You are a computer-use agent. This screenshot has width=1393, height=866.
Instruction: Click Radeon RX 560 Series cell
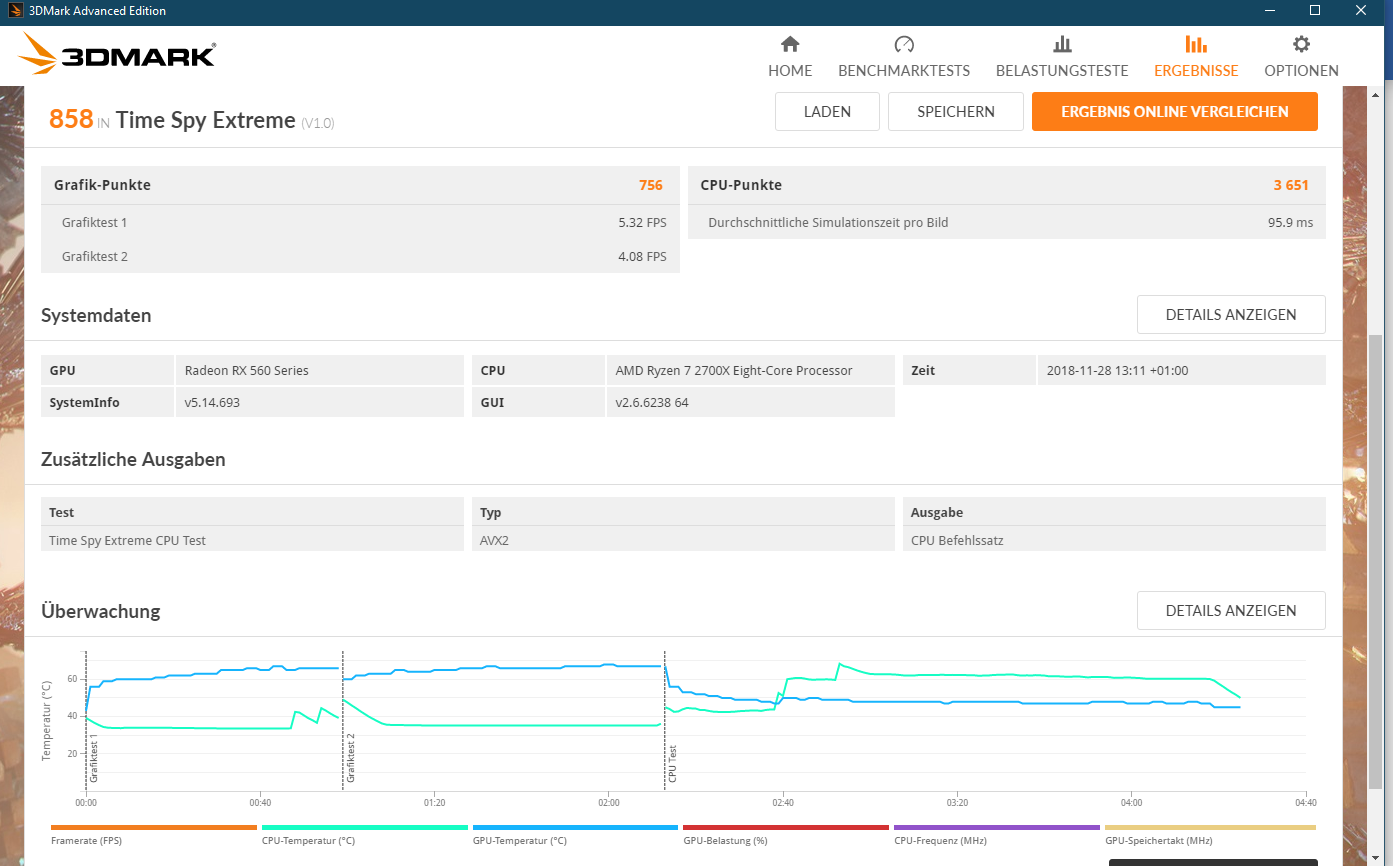[x=319, y=370]
